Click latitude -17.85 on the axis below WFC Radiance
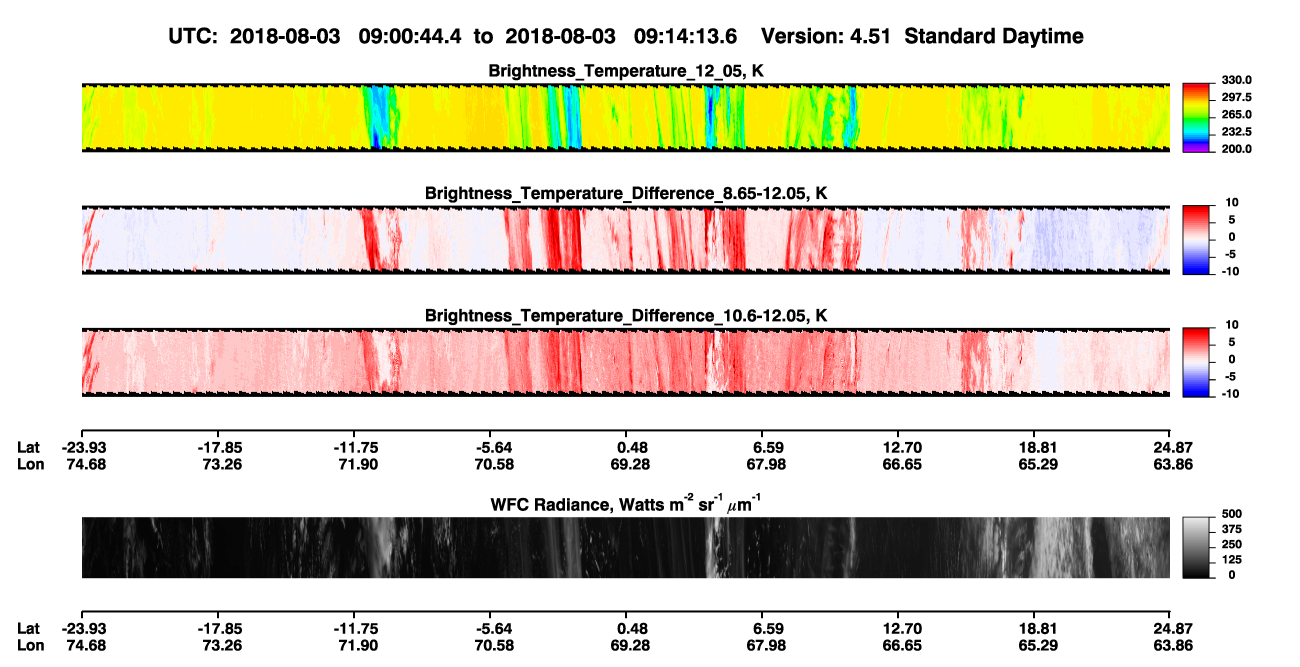The width and height of the screenshot is (1300, 667). pos(218,628)
